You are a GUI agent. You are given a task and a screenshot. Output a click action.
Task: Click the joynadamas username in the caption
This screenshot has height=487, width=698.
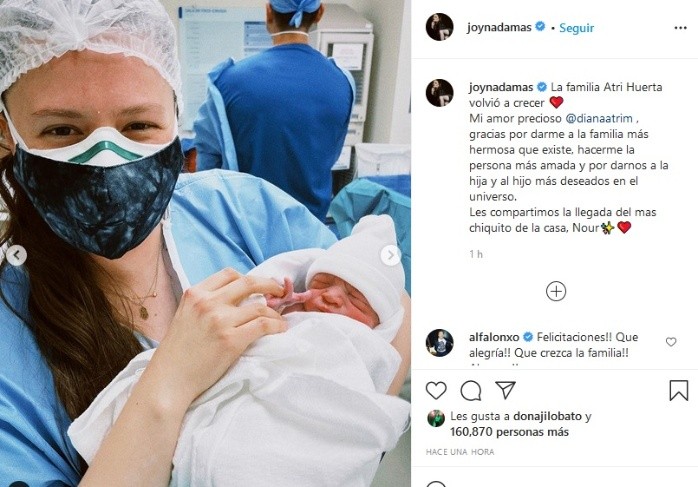coord(501,87)
